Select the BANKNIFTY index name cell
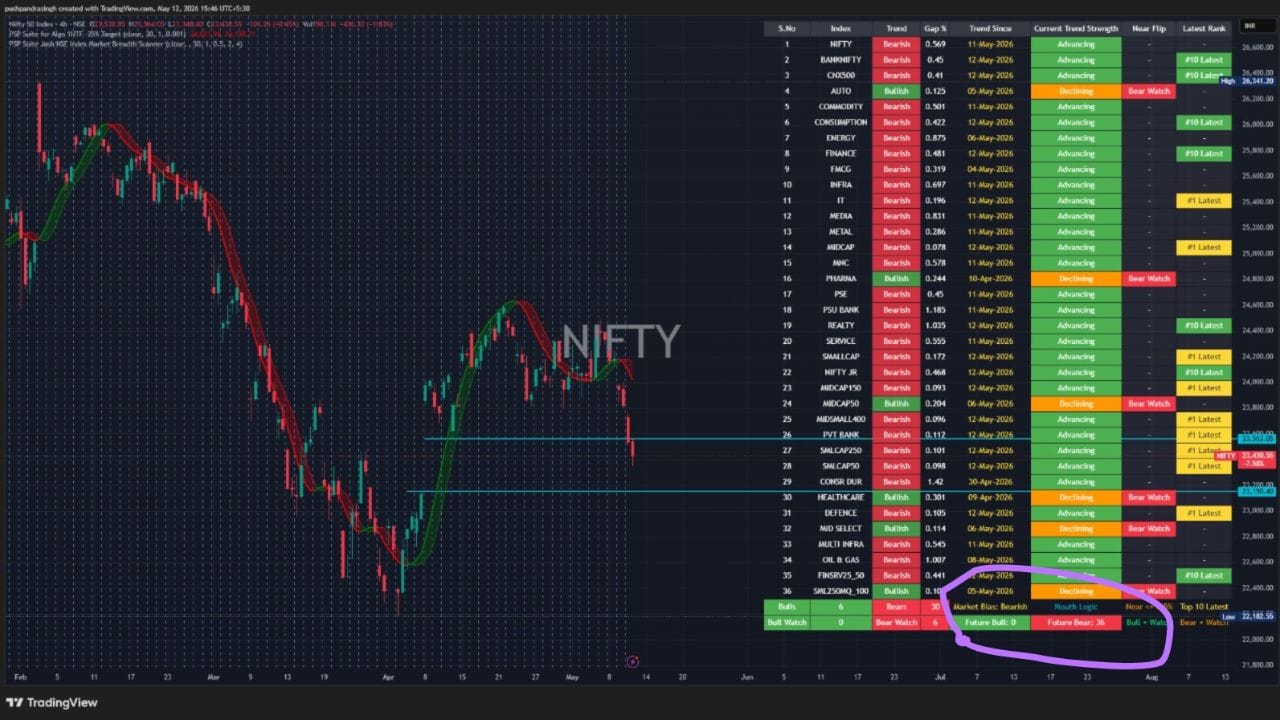 coord(840,60)
